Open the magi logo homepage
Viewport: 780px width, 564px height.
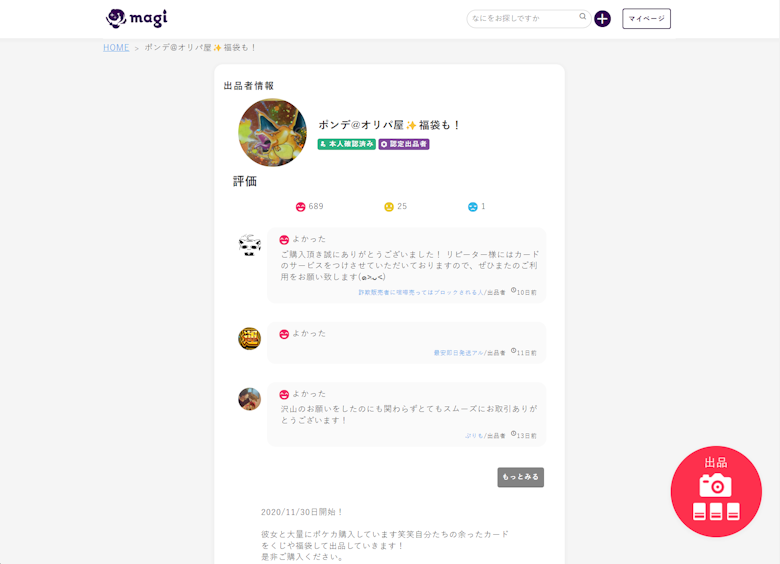(x=136, y=18)
